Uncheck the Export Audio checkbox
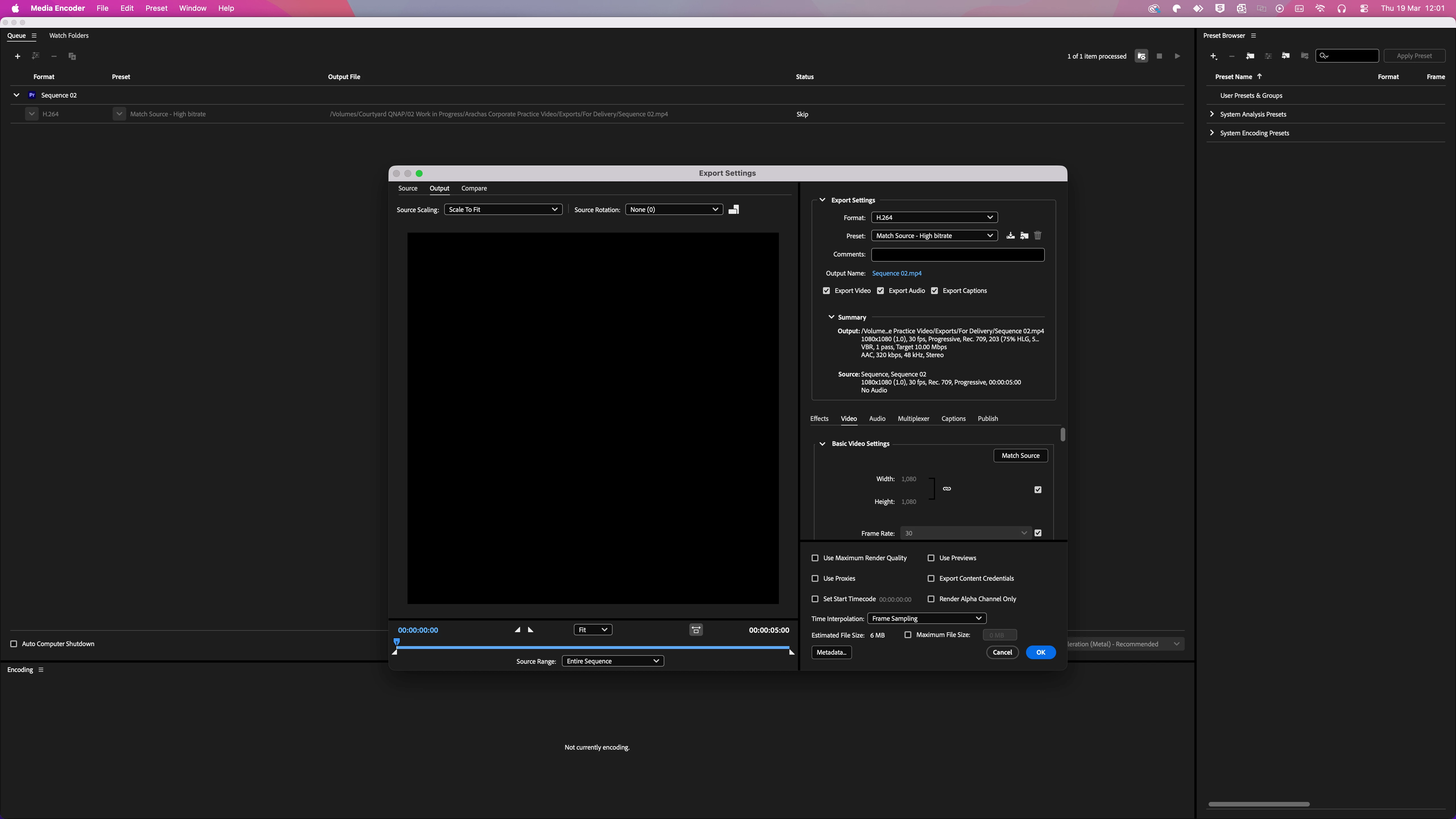Viewport: 1456px width, 819px height. (x=881, y=291)
